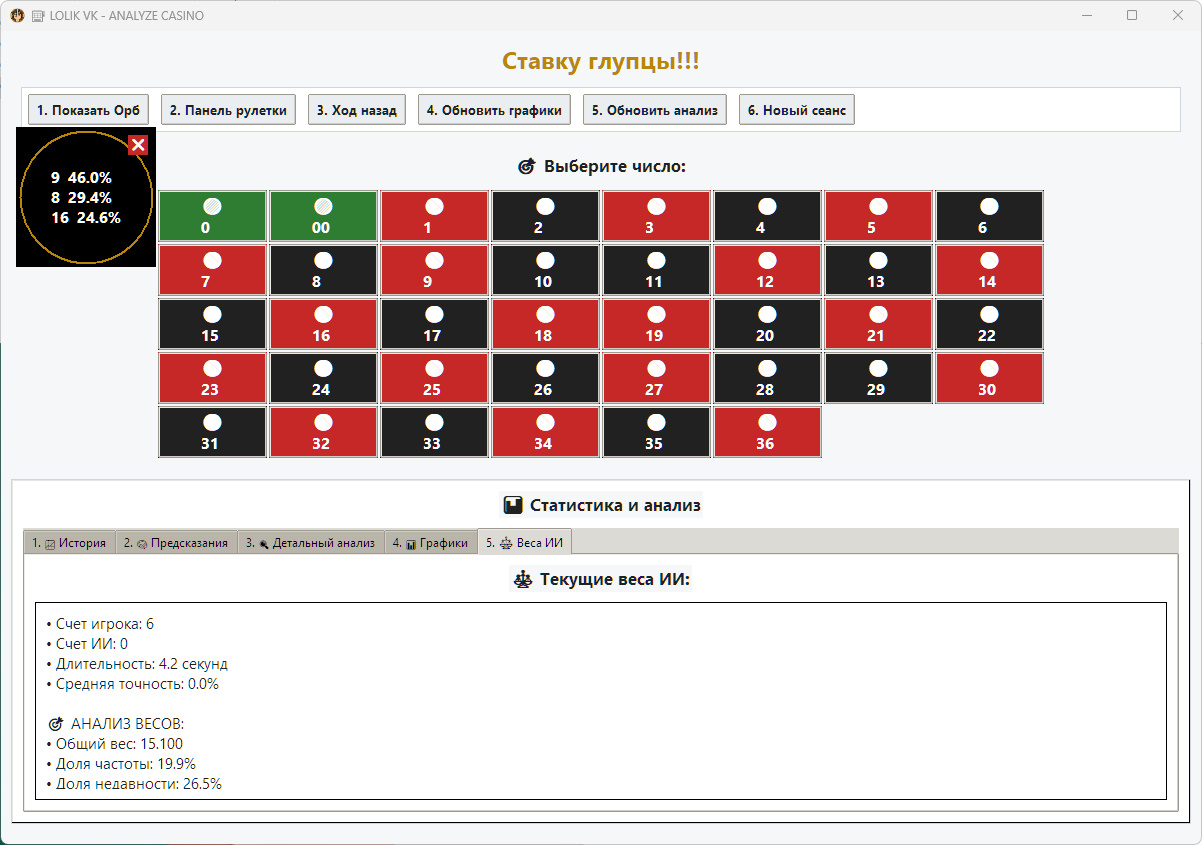Pick red number 34
Viewport: 1202px width, 845px height.
[x=545, y=432]
